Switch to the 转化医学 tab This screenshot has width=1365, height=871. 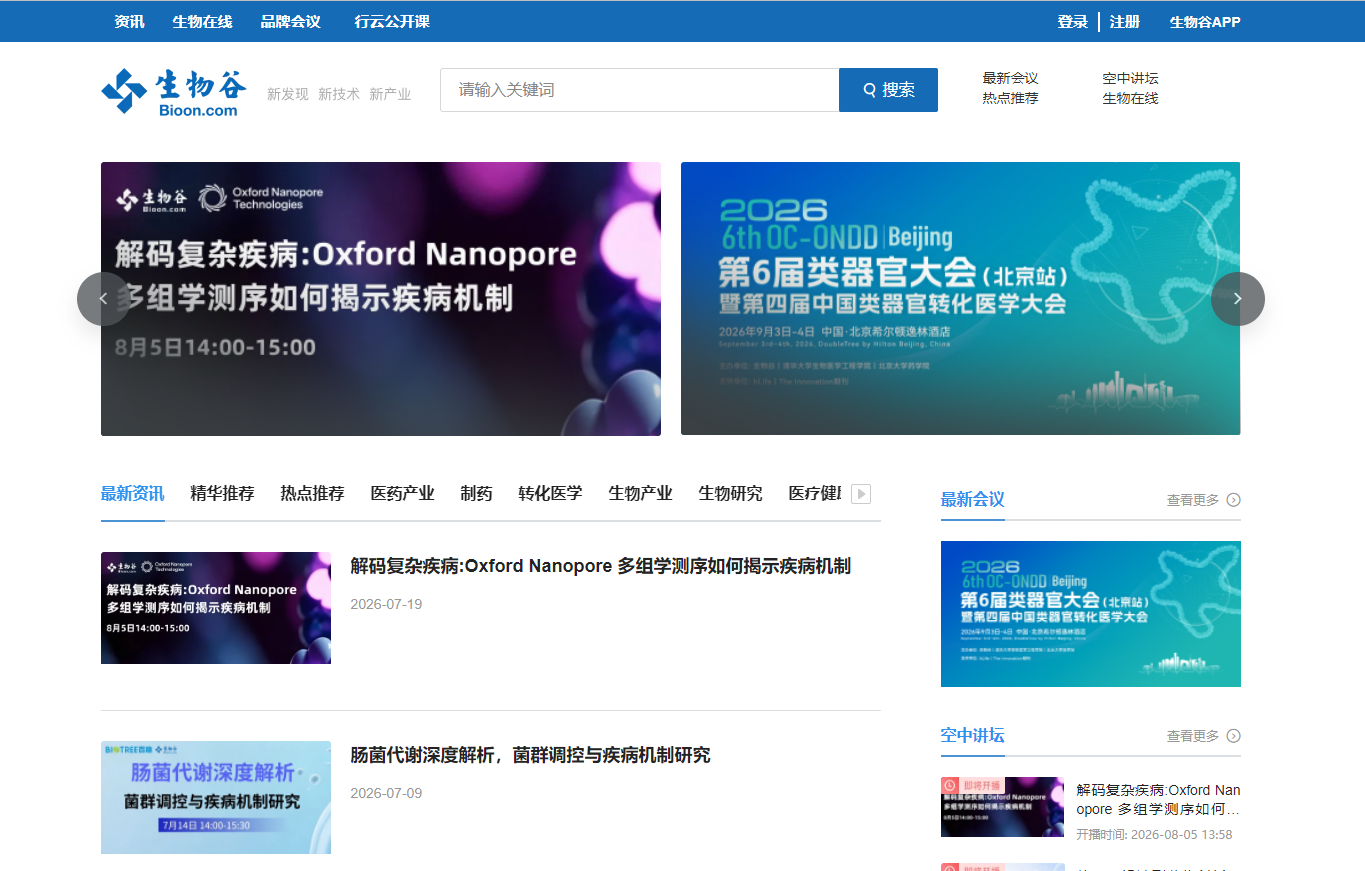[550, 494]
